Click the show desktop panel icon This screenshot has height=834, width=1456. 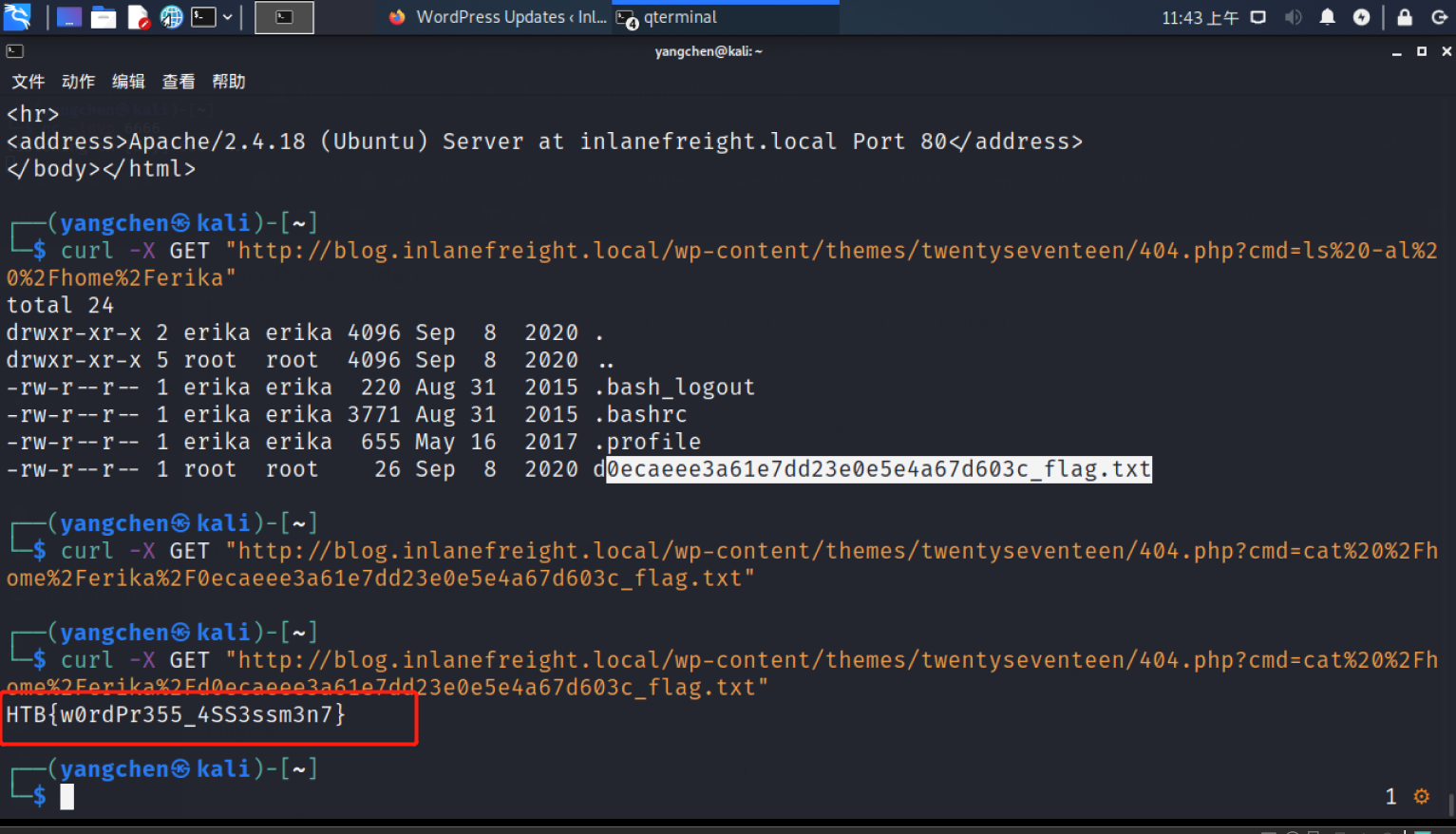(x=69, y=17)
